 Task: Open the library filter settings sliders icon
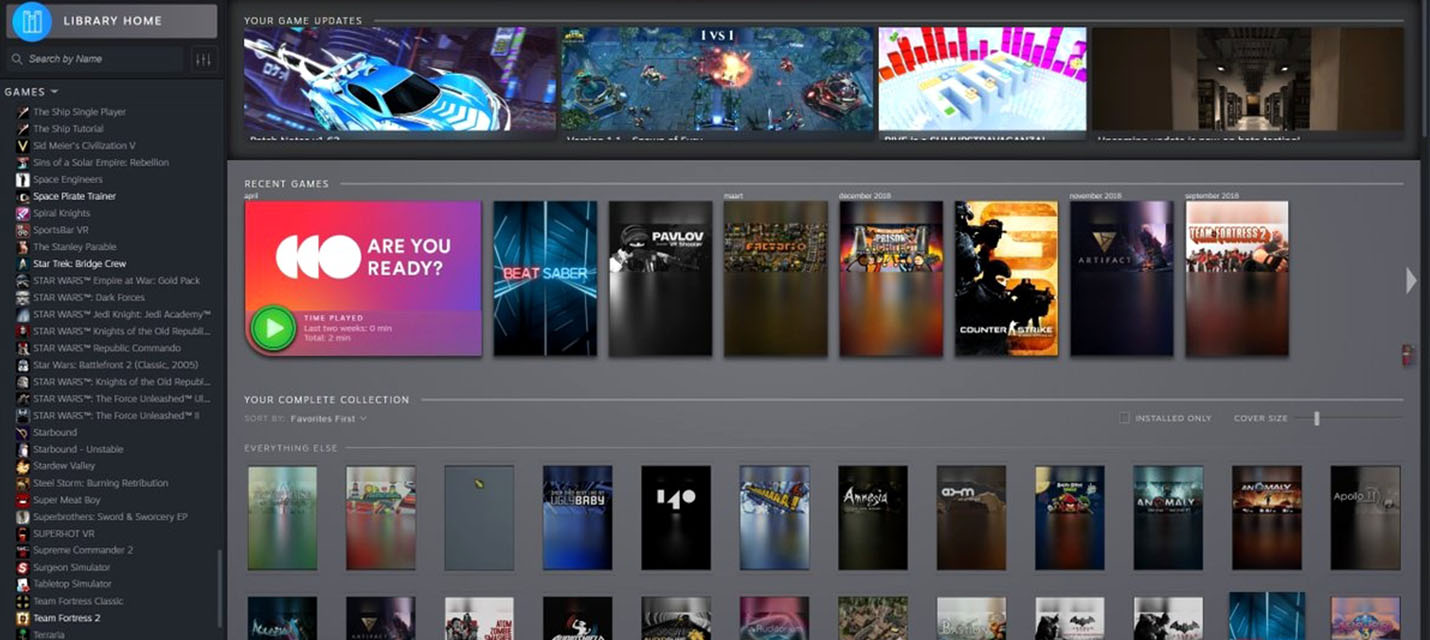(204, 60)
